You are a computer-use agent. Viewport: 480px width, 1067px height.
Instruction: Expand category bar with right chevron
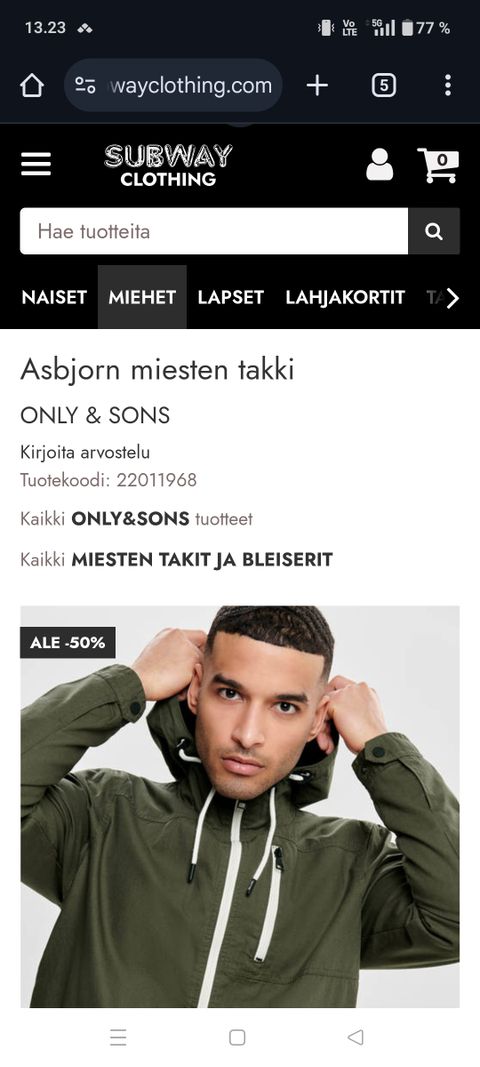tap(453, 298)
